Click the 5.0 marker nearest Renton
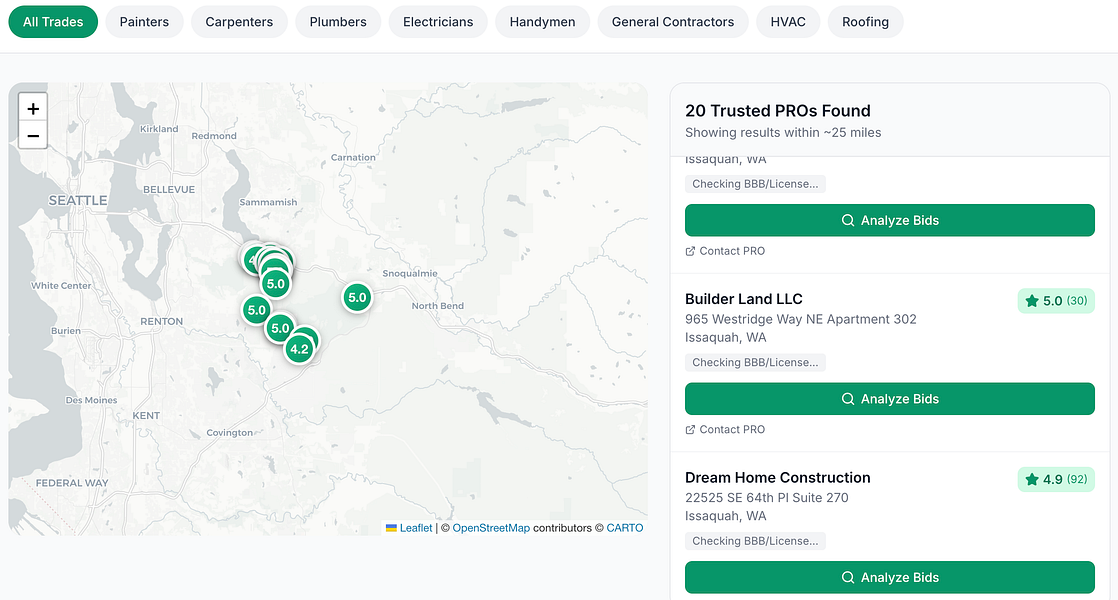 click(x=257, y=310)
